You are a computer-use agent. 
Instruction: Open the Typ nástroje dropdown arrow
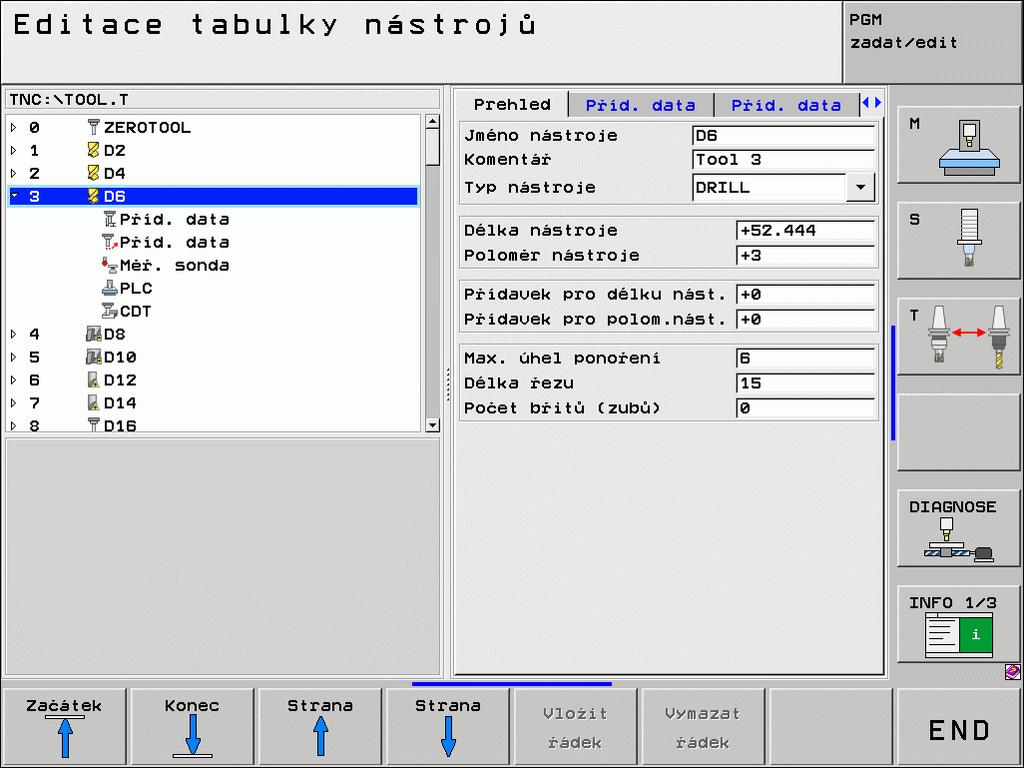tap(860, 187)
